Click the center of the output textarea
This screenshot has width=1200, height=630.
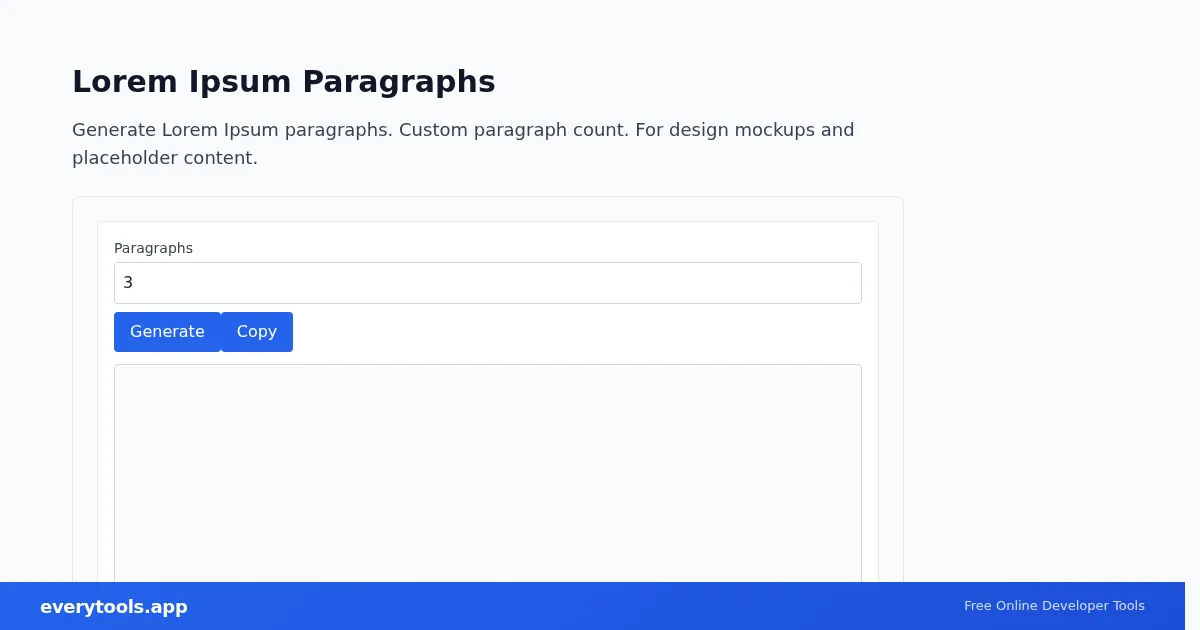[488, 473]
